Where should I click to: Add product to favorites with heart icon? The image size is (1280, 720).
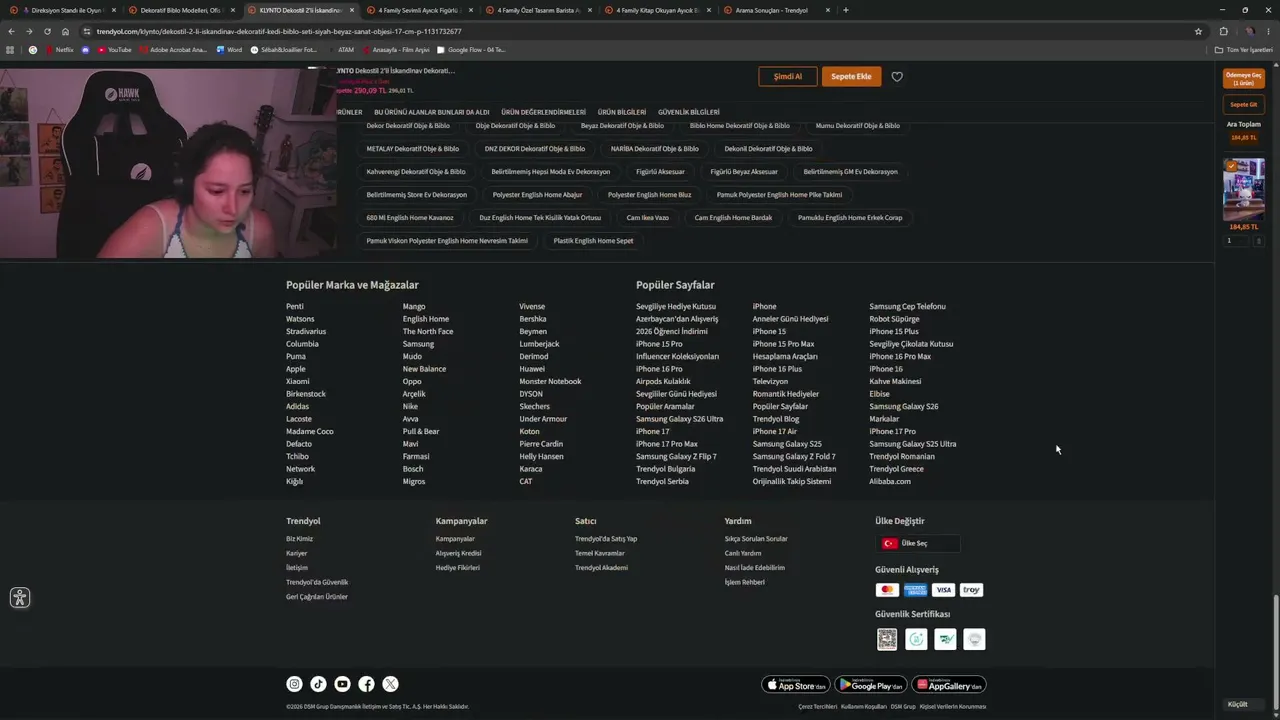click(x=897, y=77)
